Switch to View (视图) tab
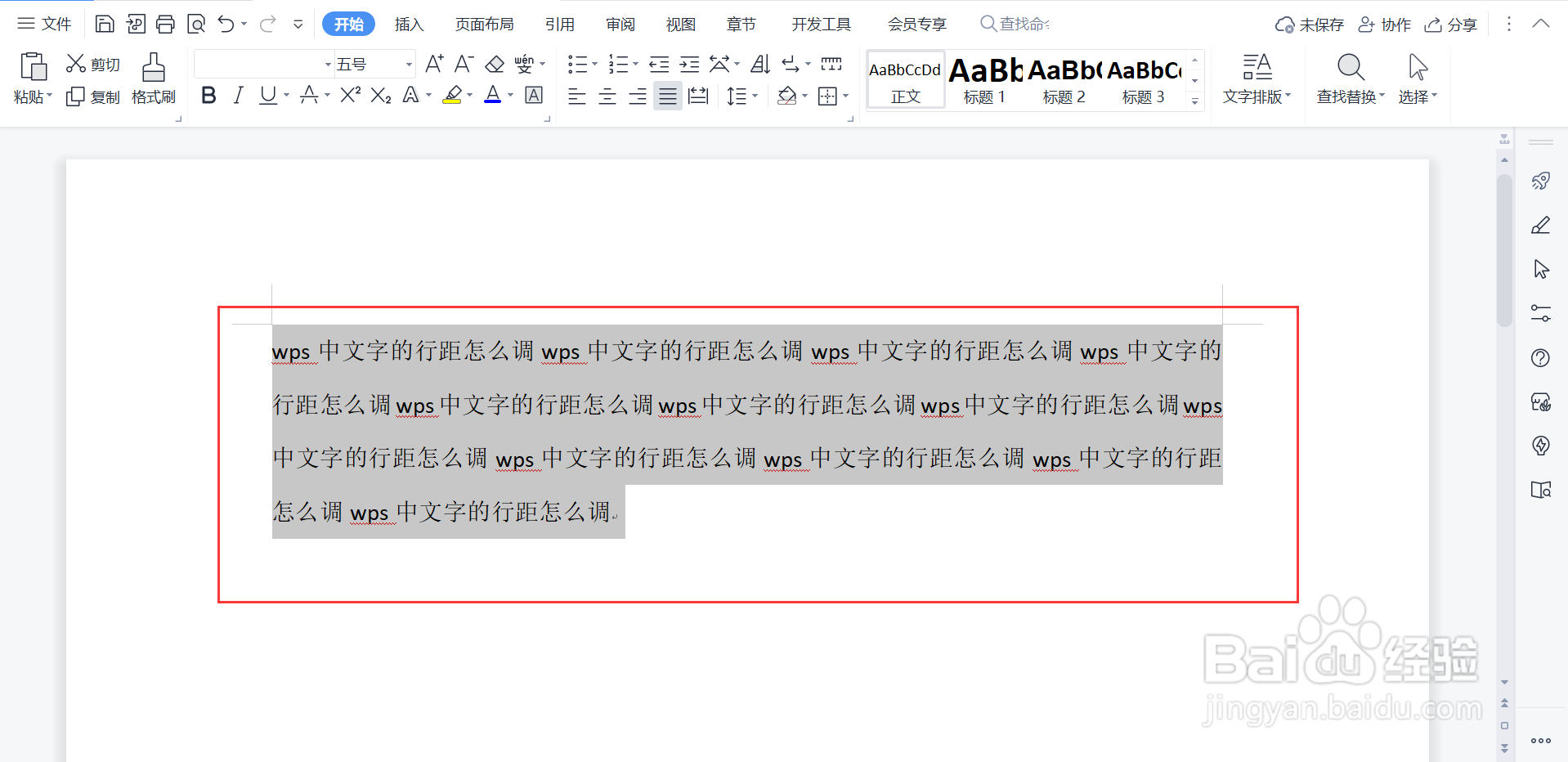Screen dimensions: 1568x762 [x=680, y=25]
